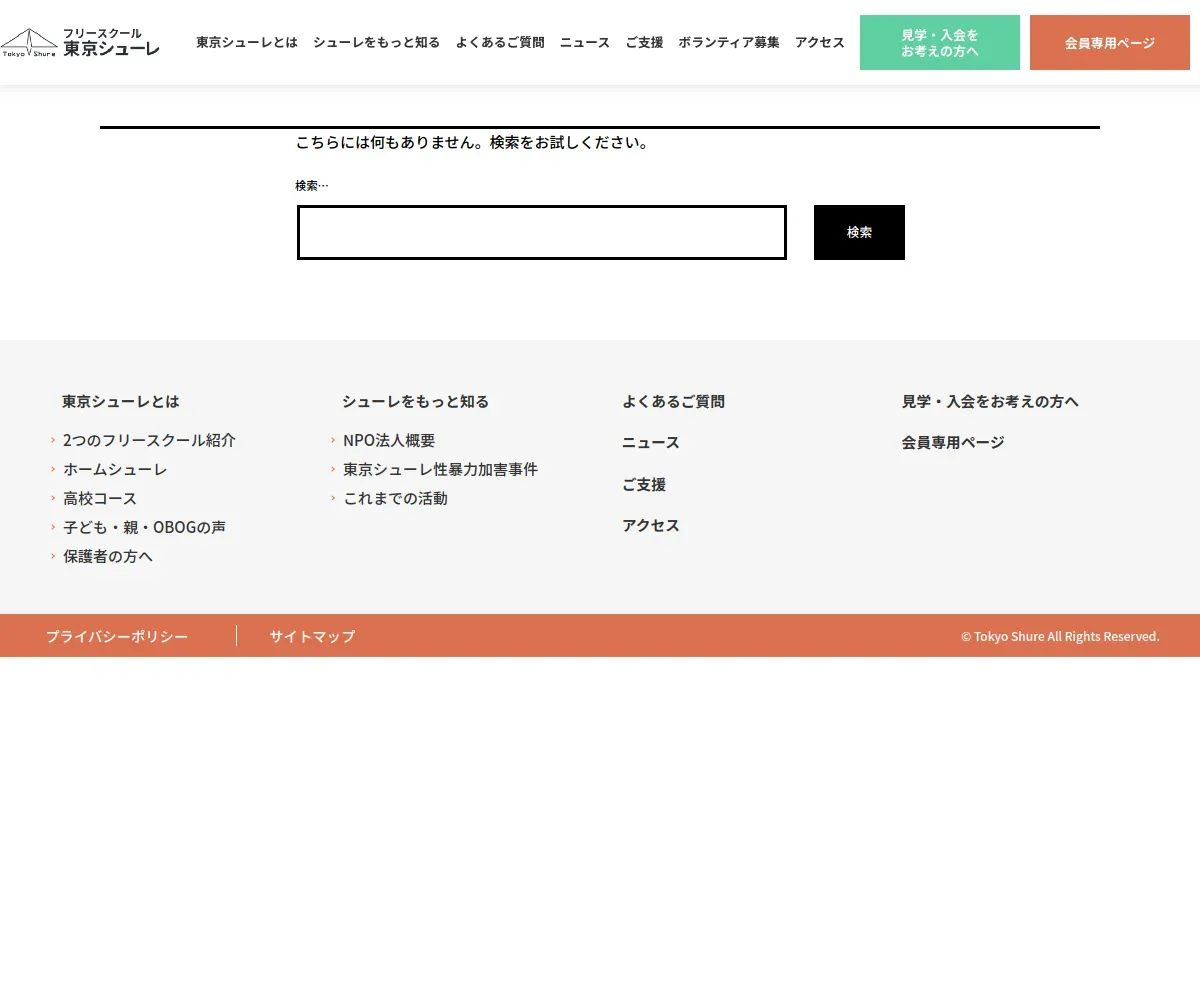This screenshot has height=1000, width=1200.
Task: Open よくあるご質問 in top navigation
Action: 500,42
